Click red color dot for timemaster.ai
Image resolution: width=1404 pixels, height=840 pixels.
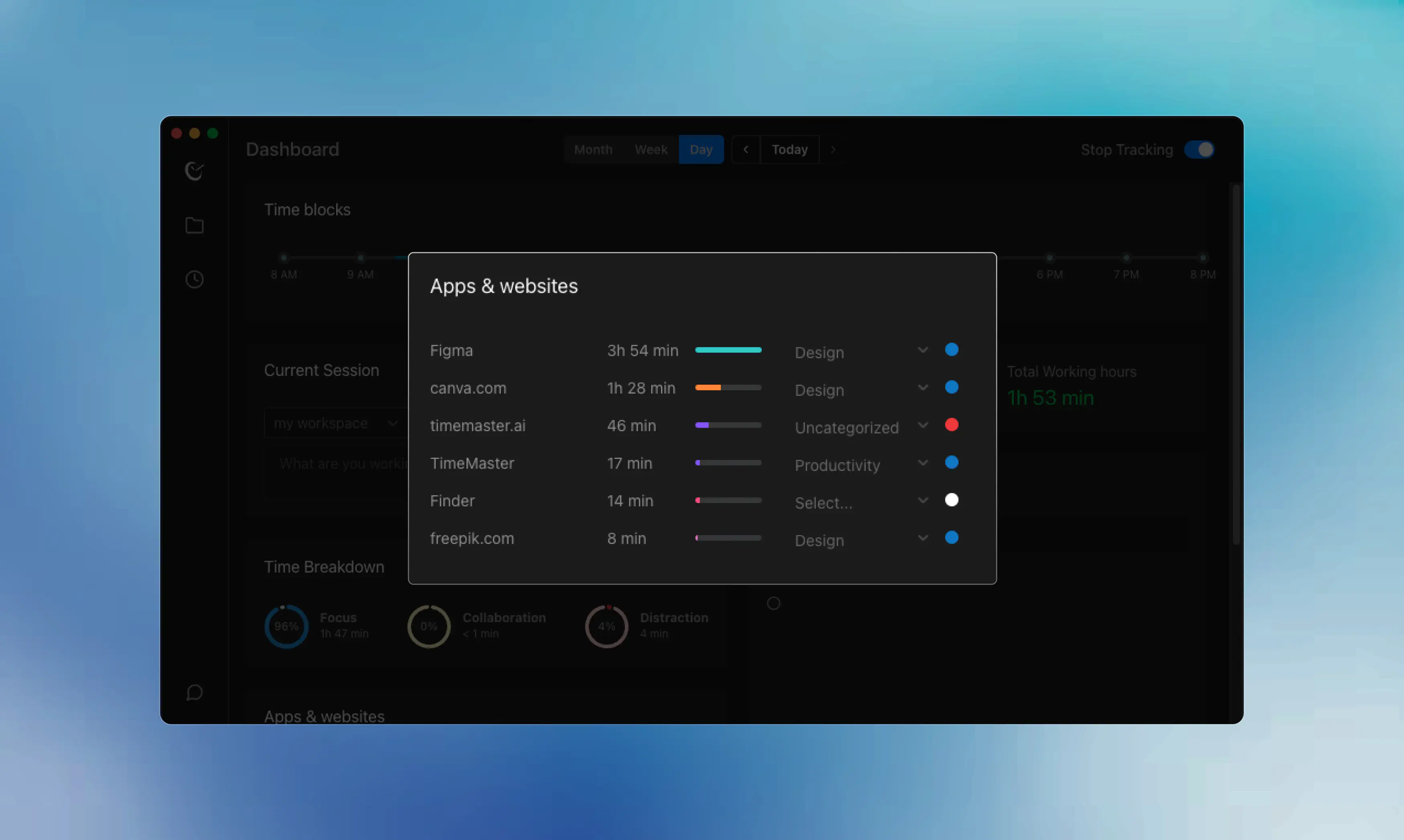[x=951, y=424]
